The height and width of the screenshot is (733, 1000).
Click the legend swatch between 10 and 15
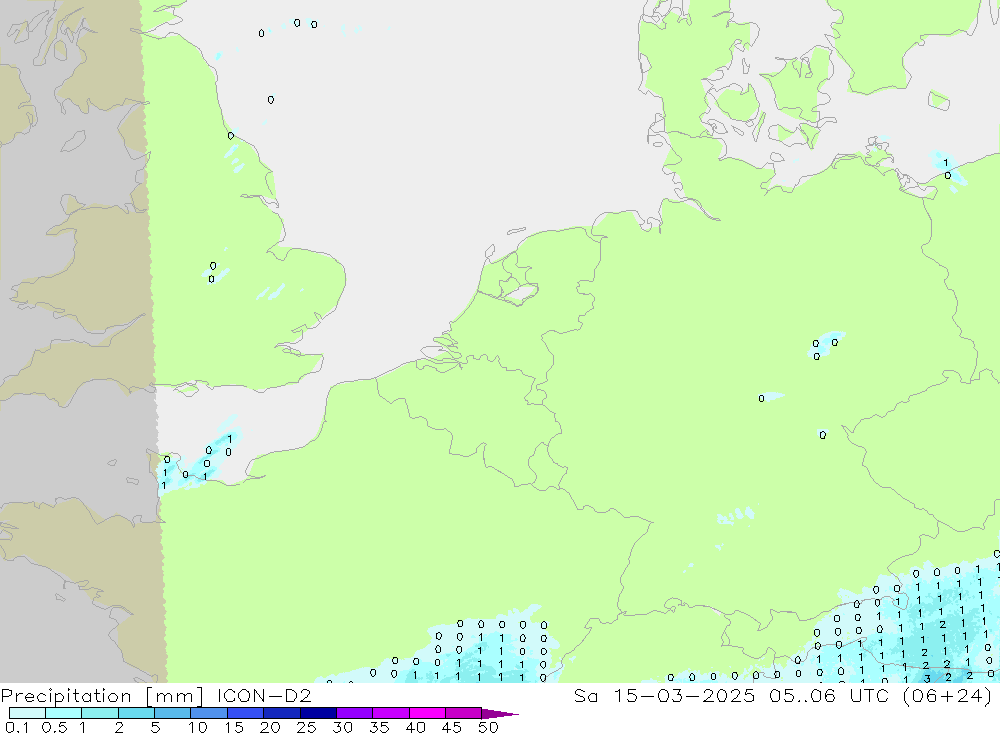(x=209, y=713)
